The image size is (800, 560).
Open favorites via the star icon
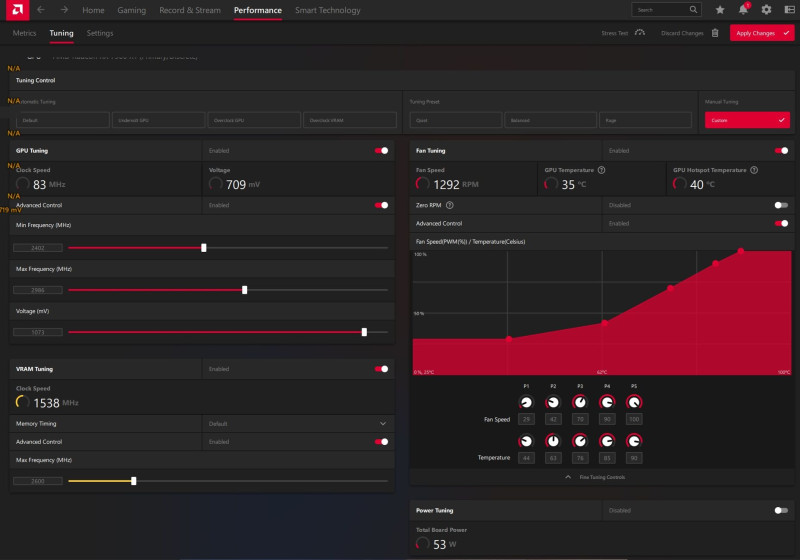pos(720,10)
